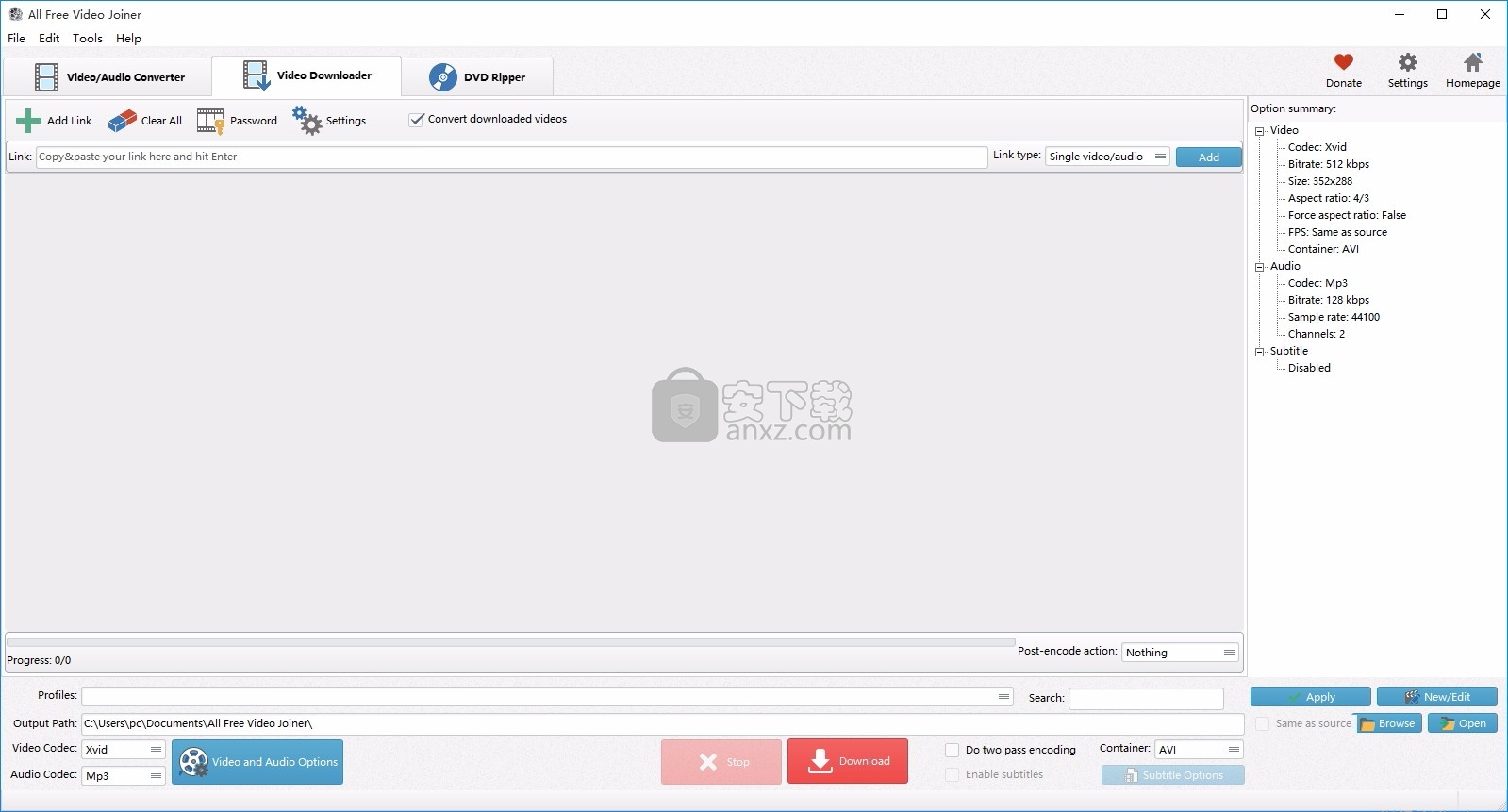
Task: Click the blue Add button
Action: click(1209, 157)
